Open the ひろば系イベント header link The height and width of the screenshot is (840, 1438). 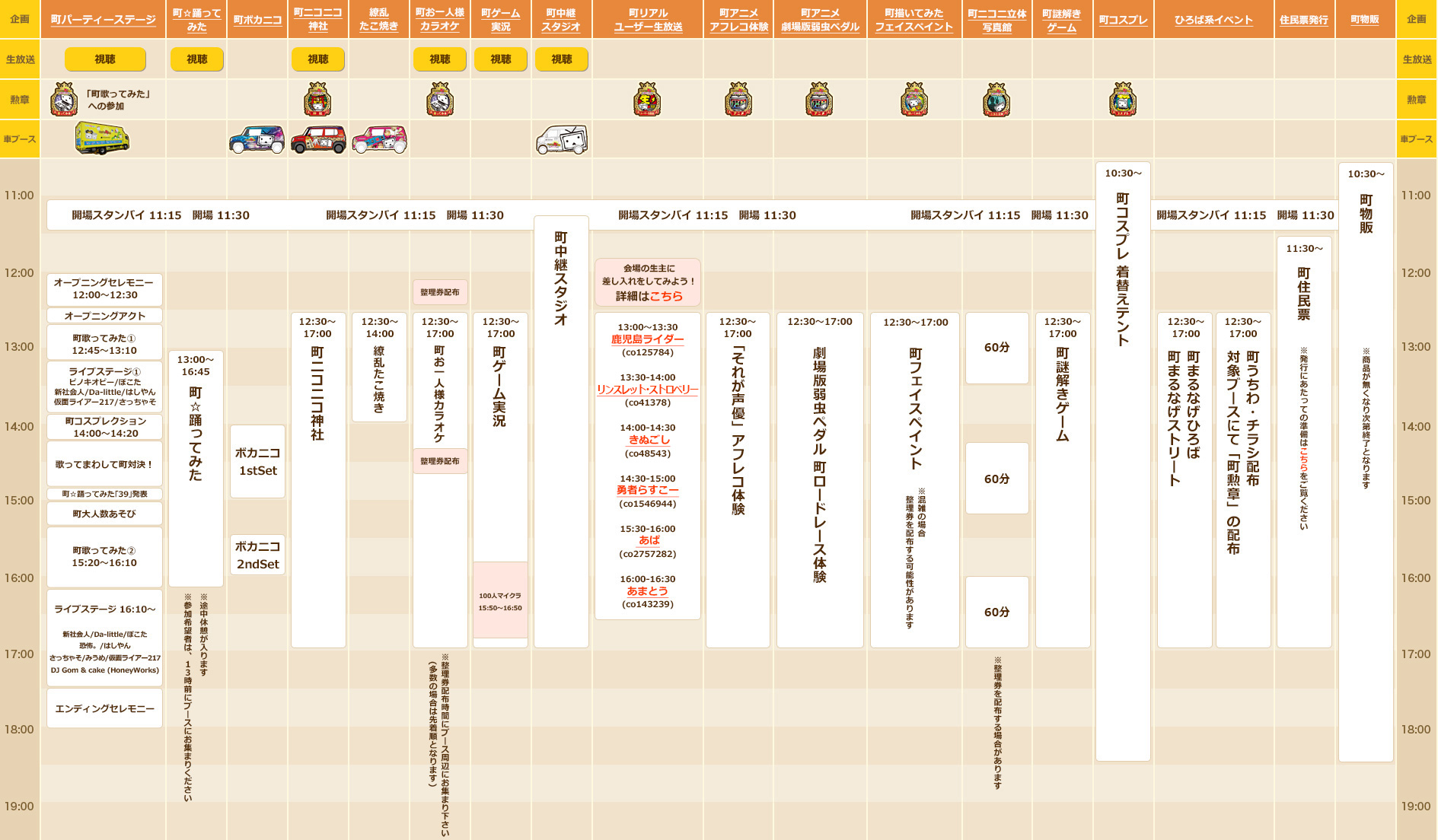tap(1213, 20)
